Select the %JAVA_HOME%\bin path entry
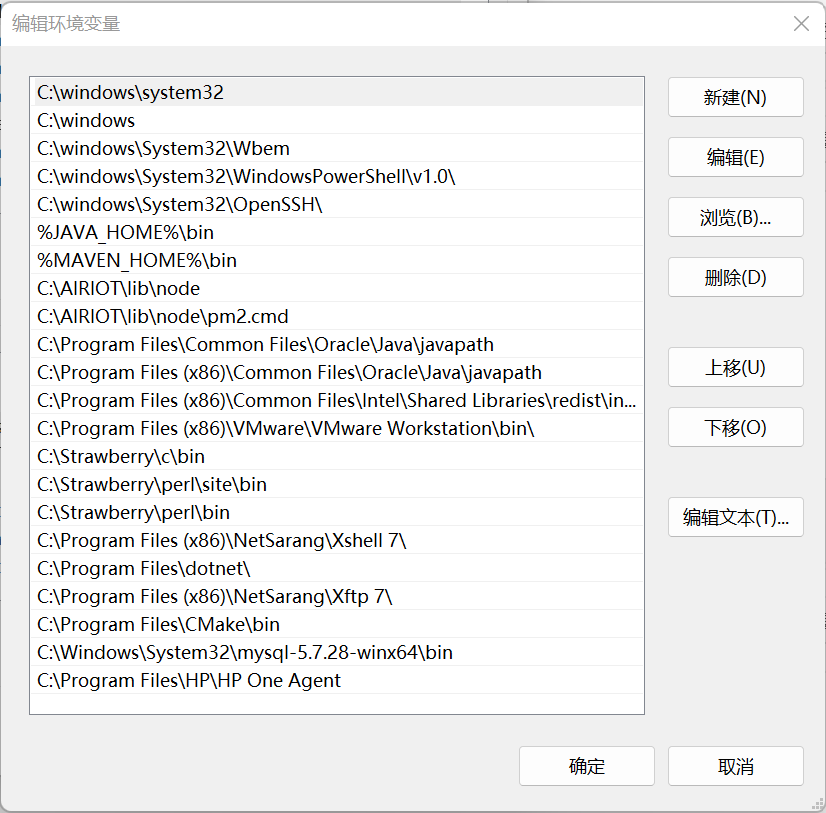This screenshot has width=826, height=813. (x=125, y=233)
